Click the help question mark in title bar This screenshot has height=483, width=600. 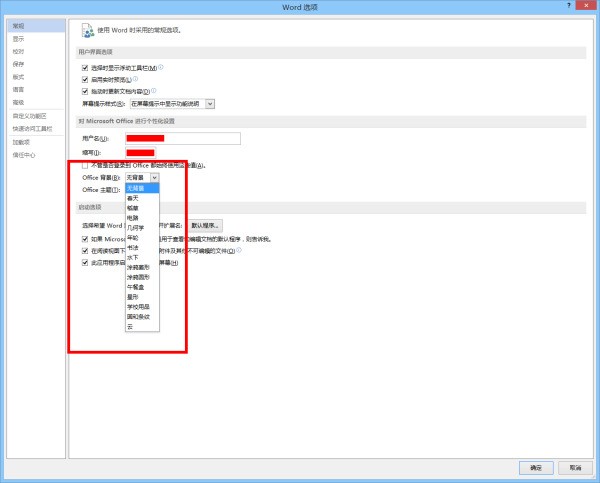point(569,5)
